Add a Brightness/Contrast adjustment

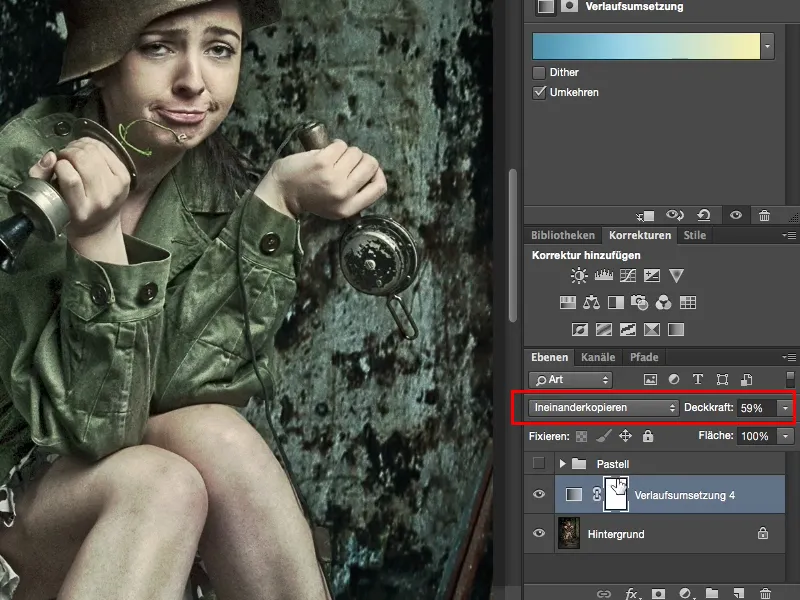(x=578, y=275)
